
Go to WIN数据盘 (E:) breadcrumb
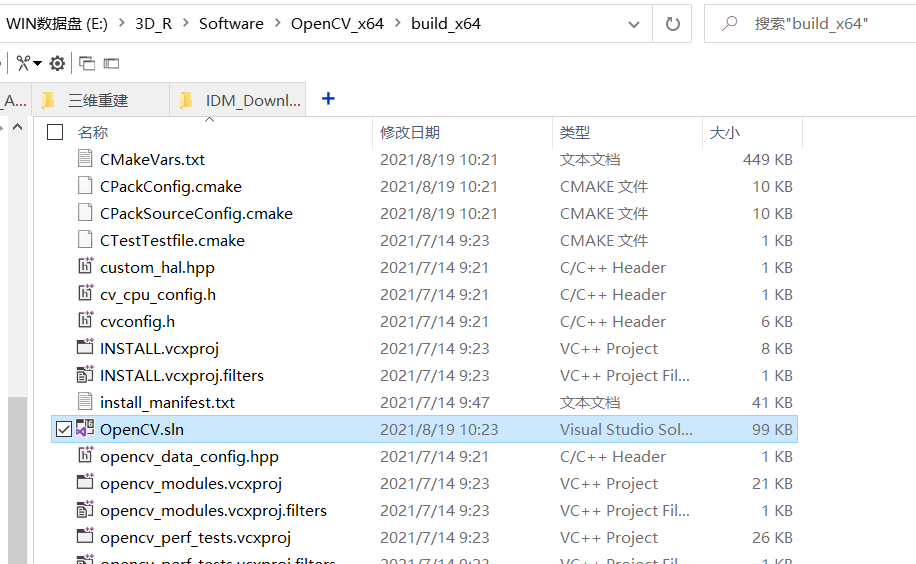point(57,23)
